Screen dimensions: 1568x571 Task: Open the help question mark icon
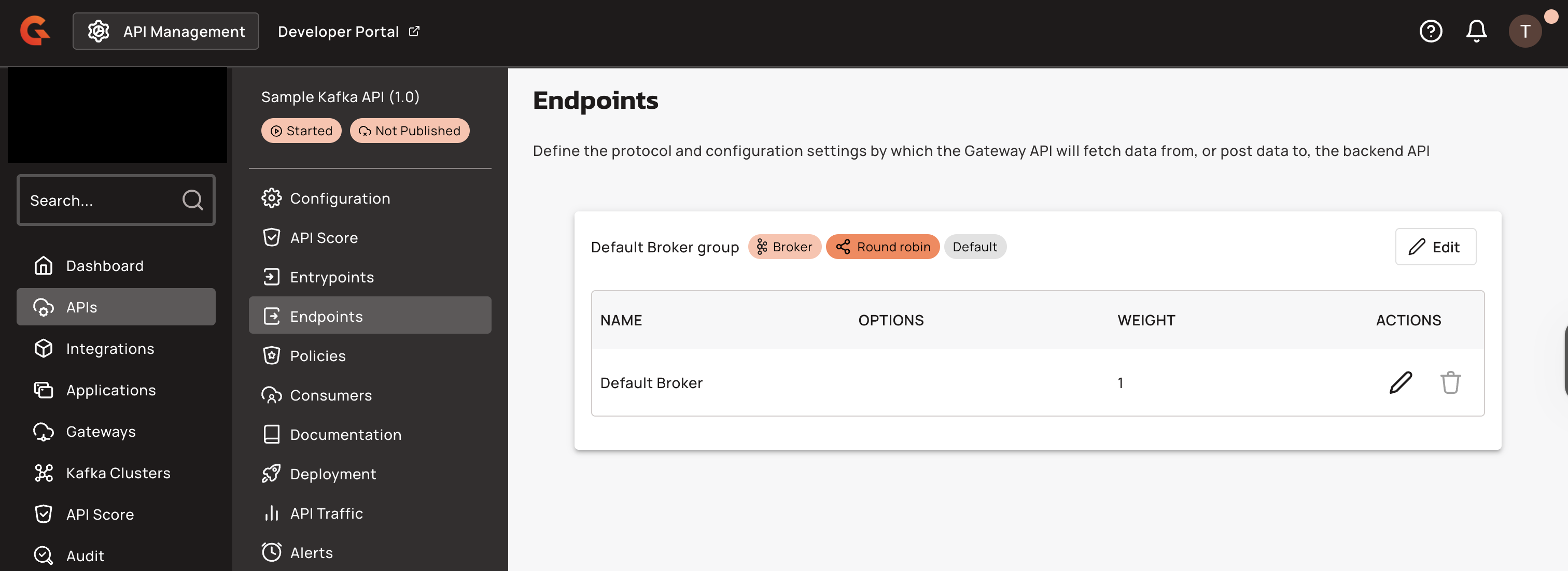[1431, 31]
